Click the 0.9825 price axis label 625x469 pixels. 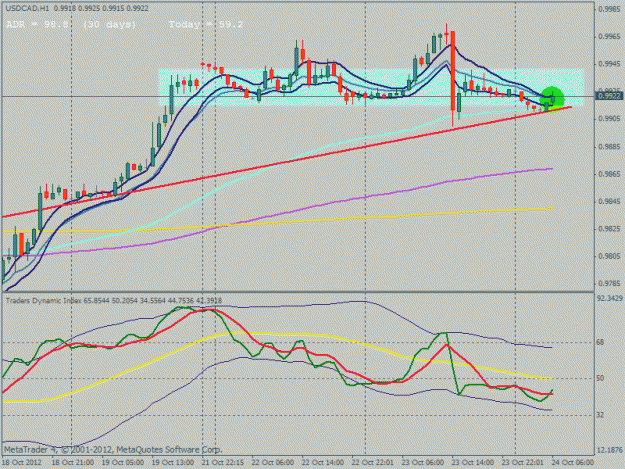pyautogui.click(x=610, y=229)
